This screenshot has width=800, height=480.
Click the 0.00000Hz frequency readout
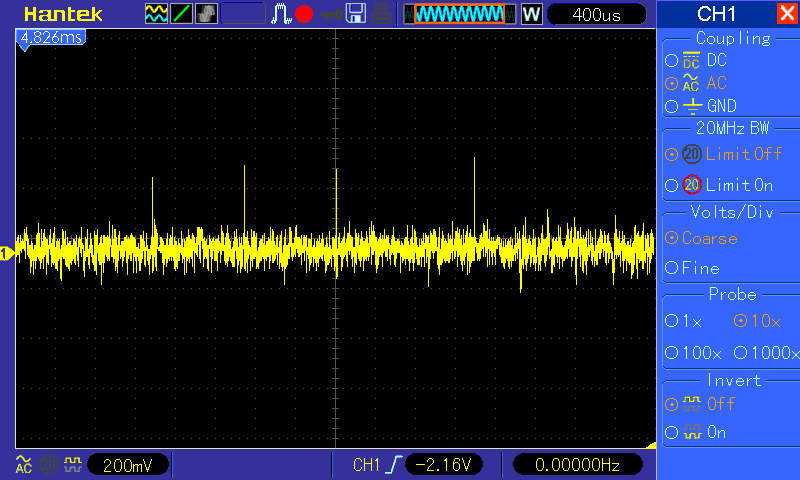(x=577, y=465)
